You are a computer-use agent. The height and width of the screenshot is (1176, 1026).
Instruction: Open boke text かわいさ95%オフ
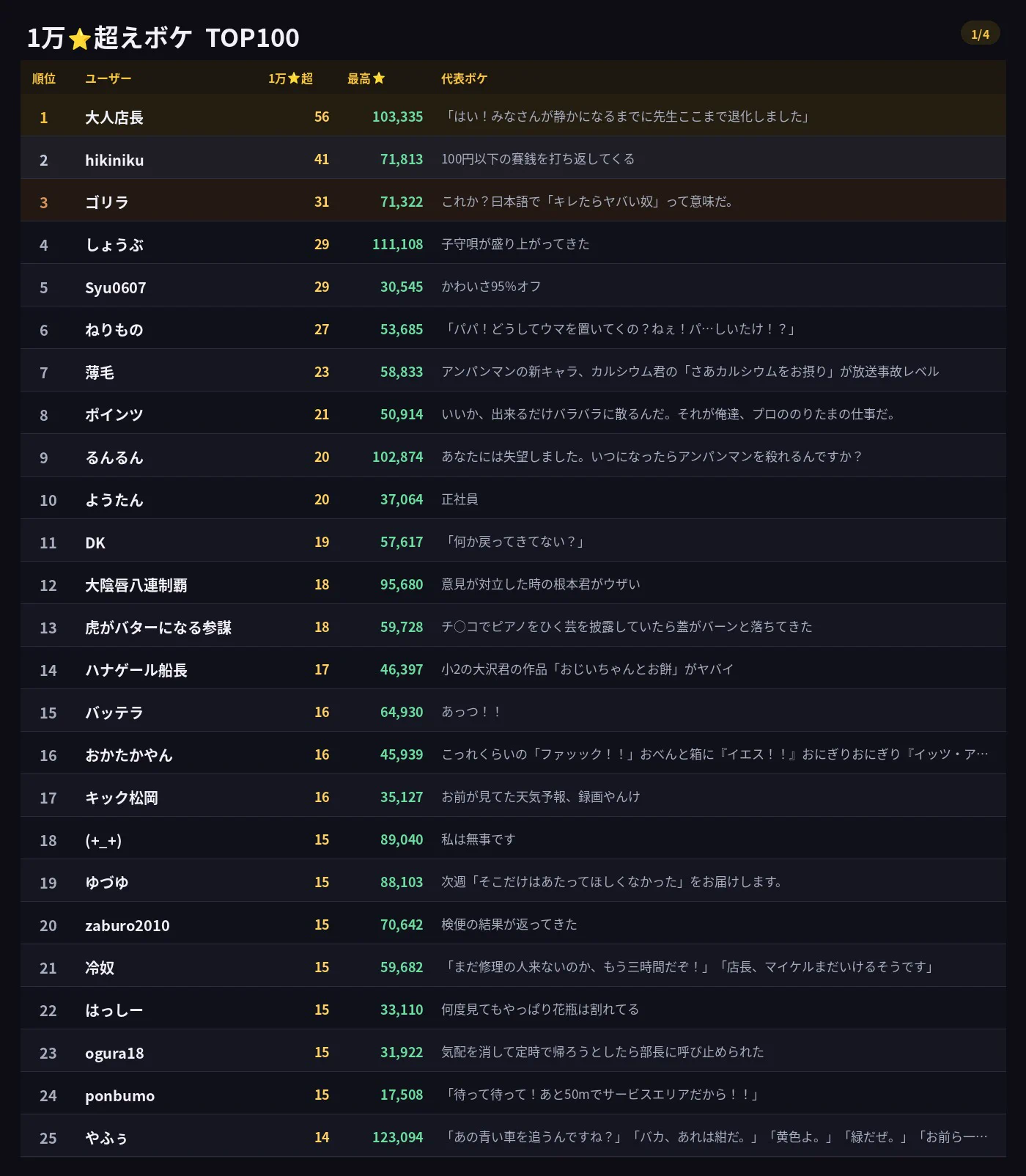point(491,287)
